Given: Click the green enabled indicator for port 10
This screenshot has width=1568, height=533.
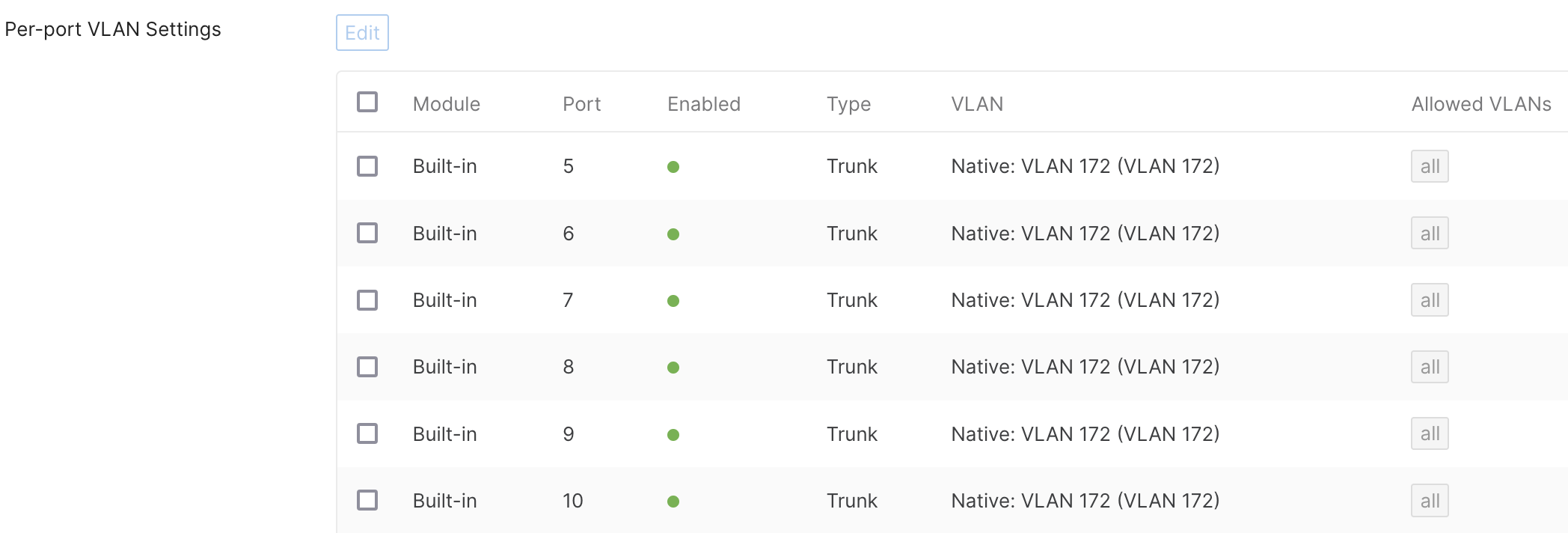Looking at the screenshot, I should coord(674,500).
